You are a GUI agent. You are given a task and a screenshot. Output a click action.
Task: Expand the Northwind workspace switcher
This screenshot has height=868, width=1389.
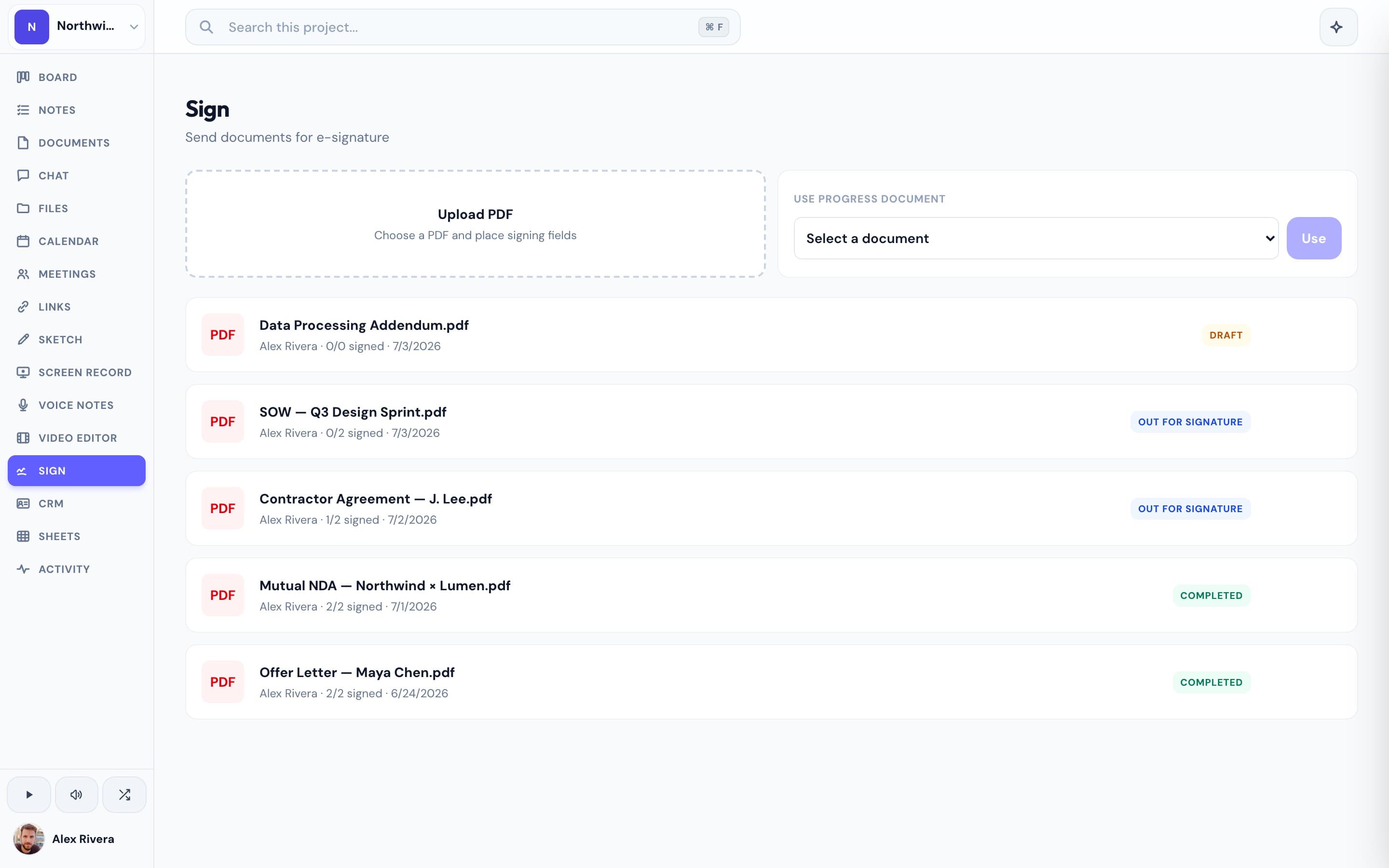pos(76,27)
